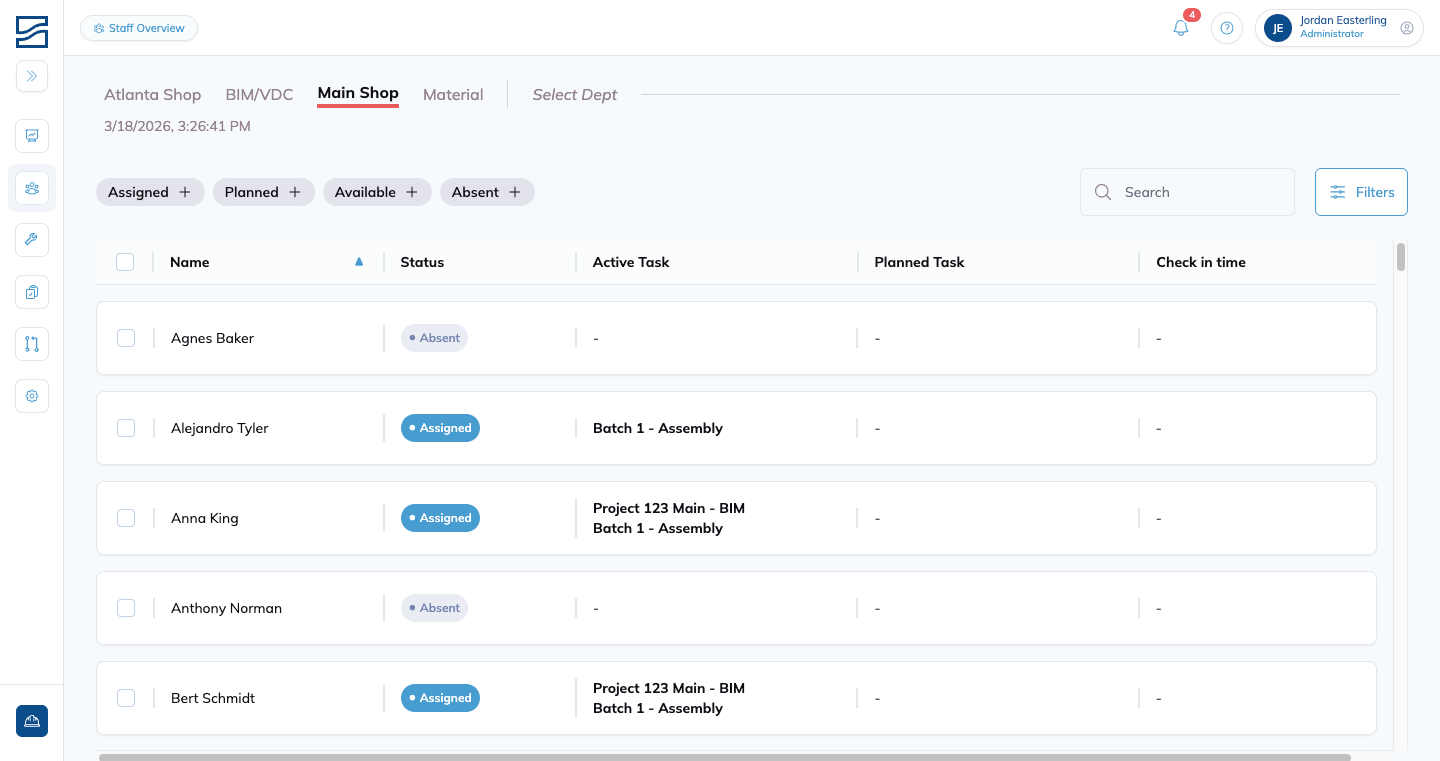Click Agnes Baker's Absent status badge
Screen dimensions: 1440x761
click(434, 338)
